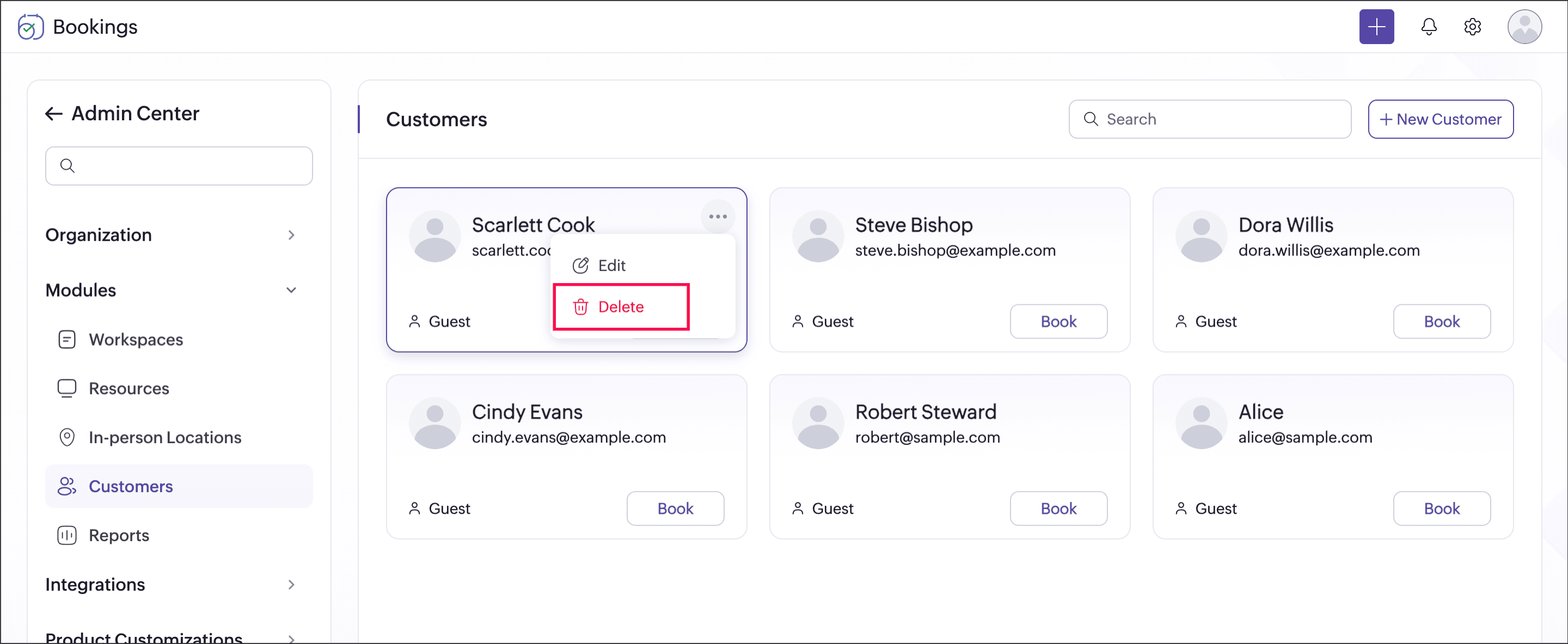Click steve.bishop@example.com email
Image resolution: width=1568 pixels, height=644 pixels.
(x=955, y=250)
